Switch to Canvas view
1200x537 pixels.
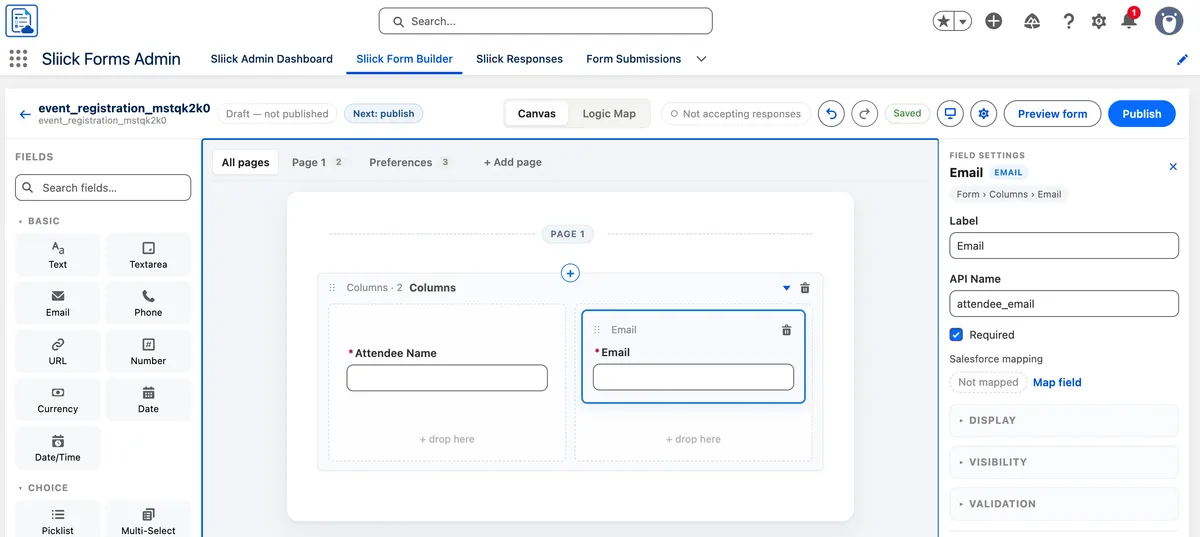[537, 114]
